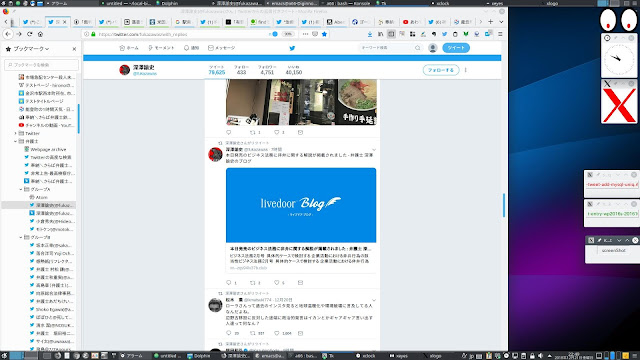640x360 pixels.
Task: Open フォロワー 4,751 followers list
Action: click(x=267, y=70)
